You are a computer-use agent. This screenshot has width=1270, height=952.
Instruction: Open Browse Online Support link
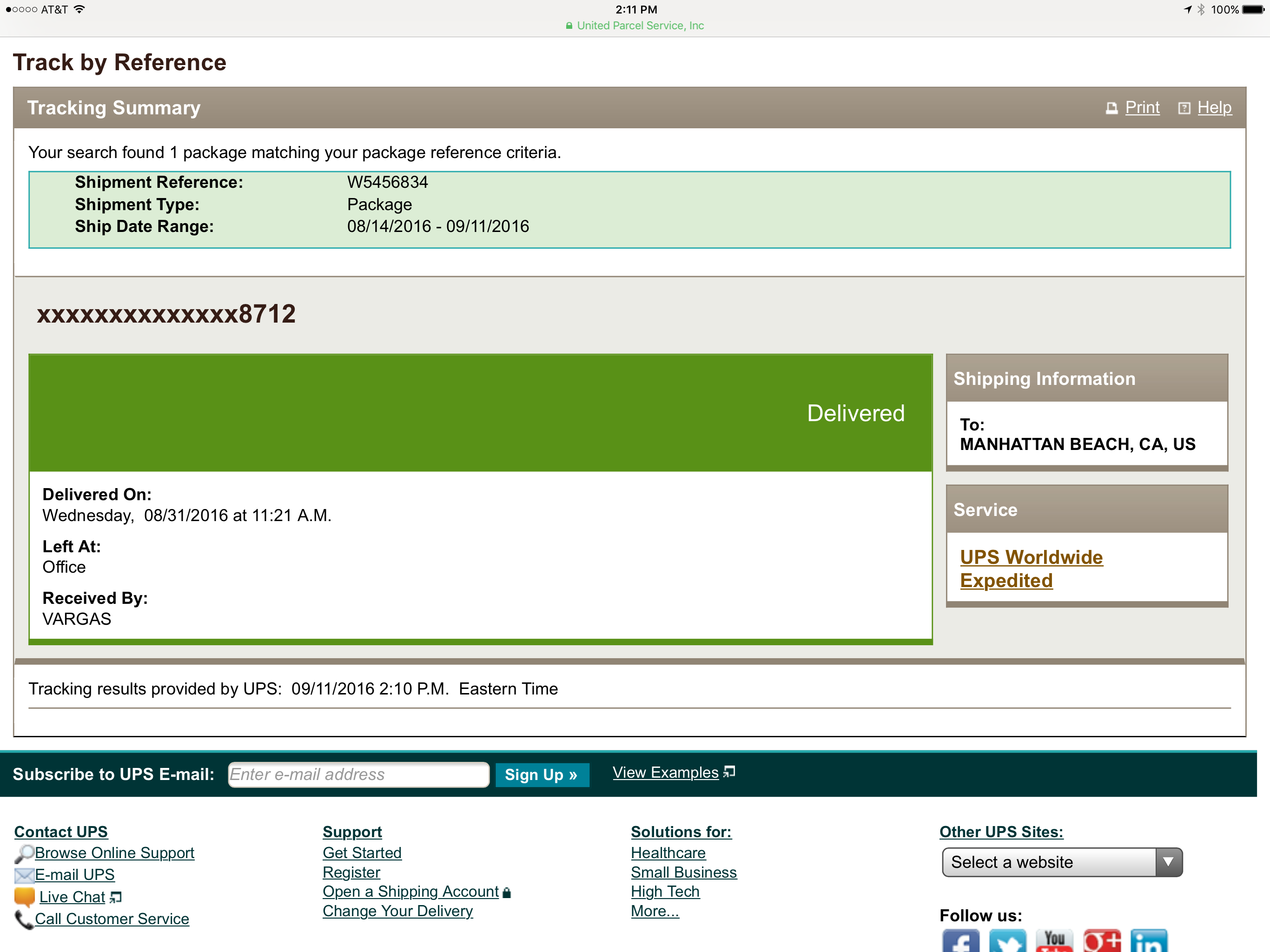point(114,853)
